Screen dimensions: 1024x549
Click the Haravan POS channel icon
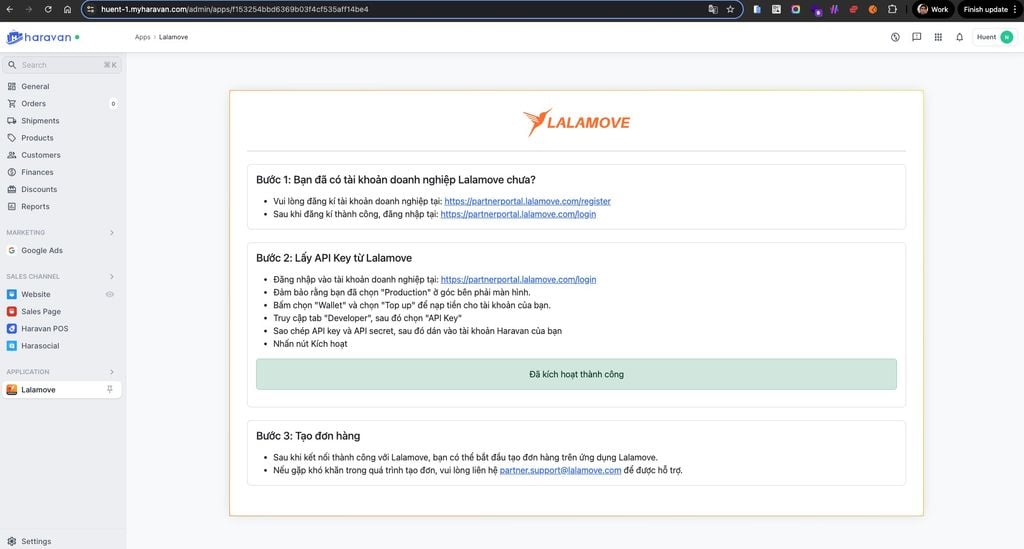[x=12, y=328]
